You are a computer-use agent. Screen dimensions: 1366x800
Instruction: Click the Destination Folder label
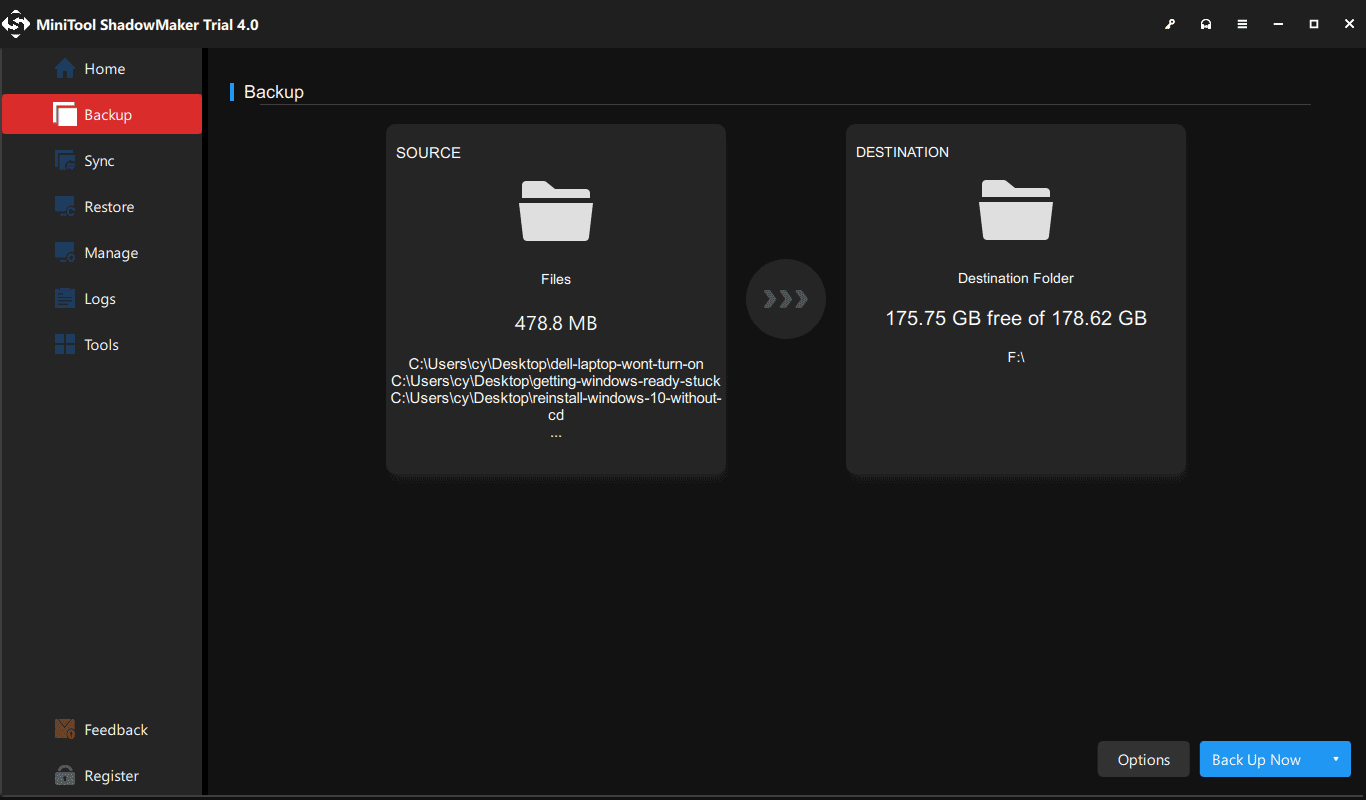(x=1016, y=278)
